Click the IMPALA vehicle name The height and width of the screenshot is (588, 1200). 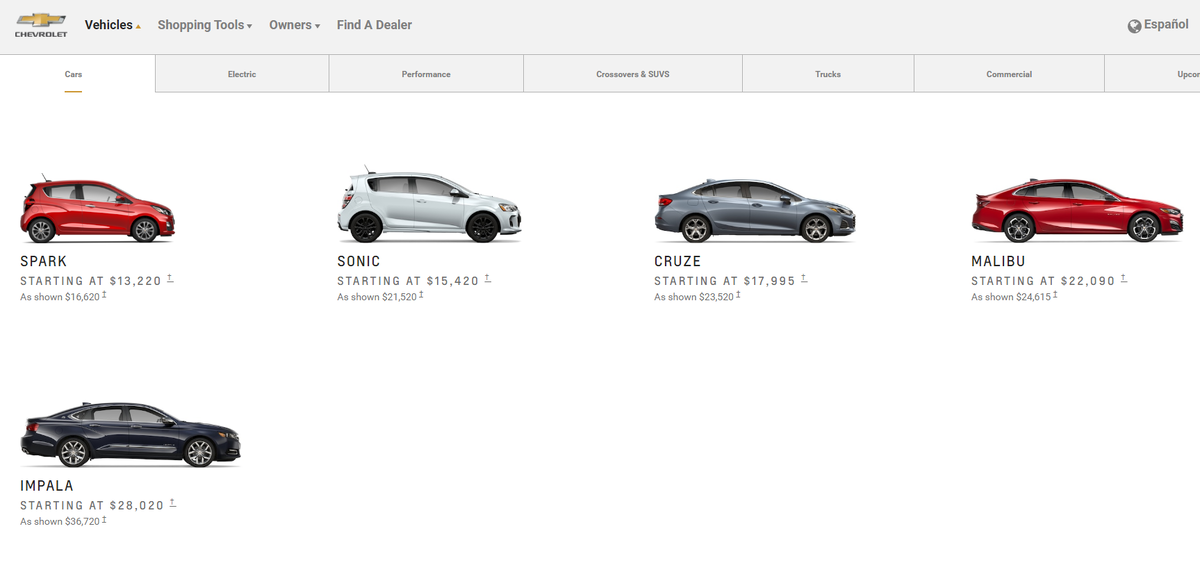pyautogui.click(x=47, y=485)
